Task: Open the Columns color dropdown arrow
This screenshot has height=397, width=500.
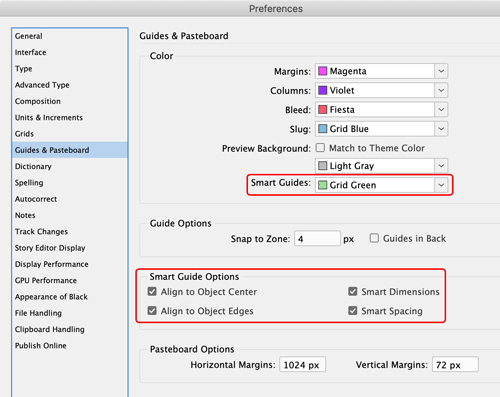Action: [441, 90]
